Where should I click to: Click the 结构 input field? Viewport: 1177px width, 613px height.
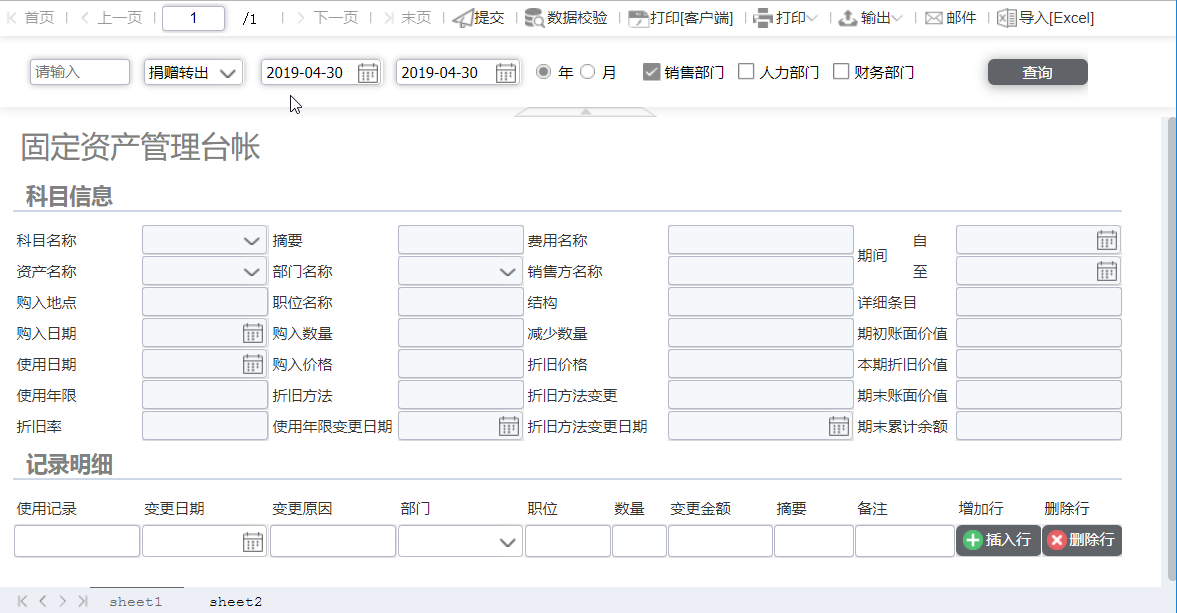coord(760,302)
